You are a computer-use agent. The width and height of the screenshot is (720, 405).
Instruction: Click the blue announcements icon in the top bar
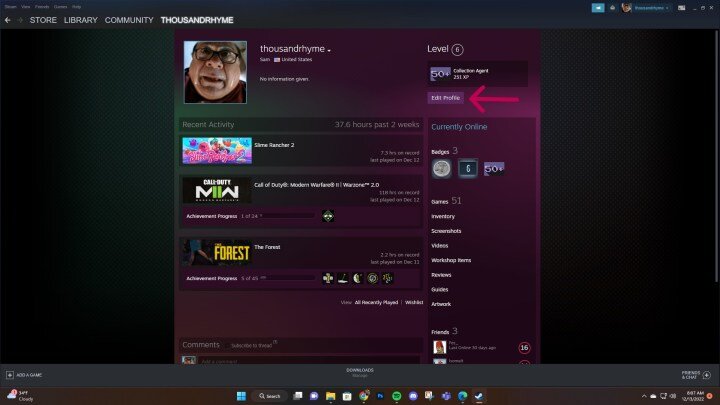[598, 8]
